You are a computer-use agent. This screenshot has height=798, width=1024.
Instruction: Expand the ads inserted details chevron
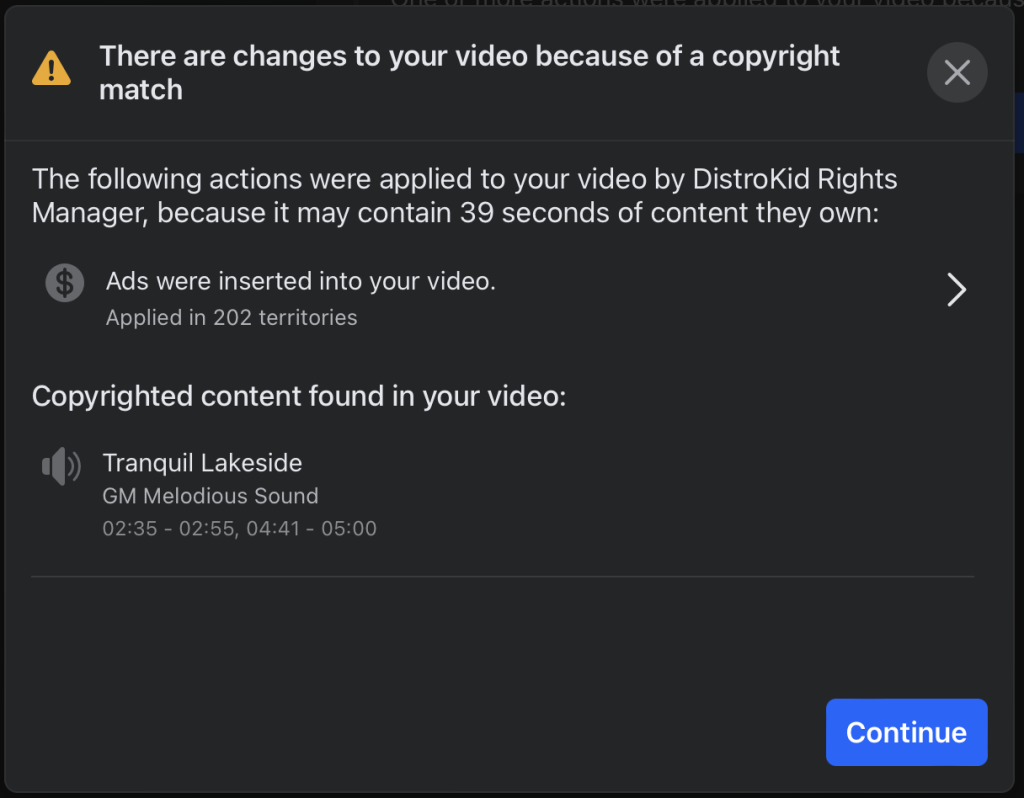tap(956, 289)
